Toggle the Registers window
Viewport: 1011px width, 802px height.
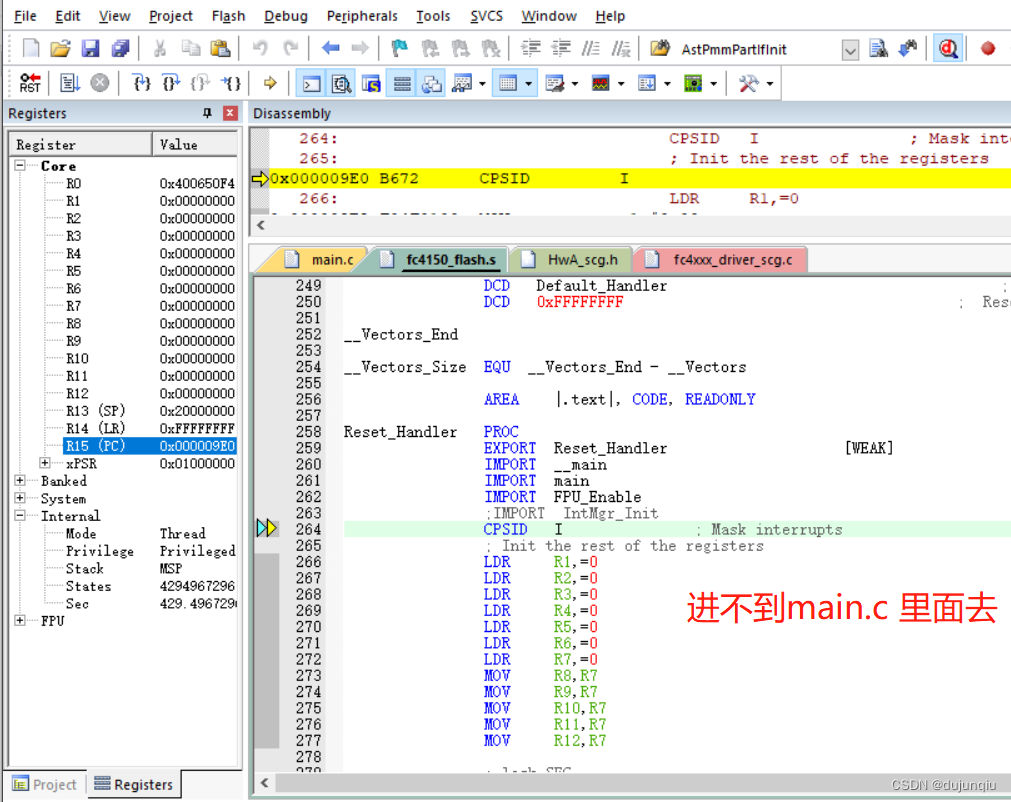click(x=402, y=84)
